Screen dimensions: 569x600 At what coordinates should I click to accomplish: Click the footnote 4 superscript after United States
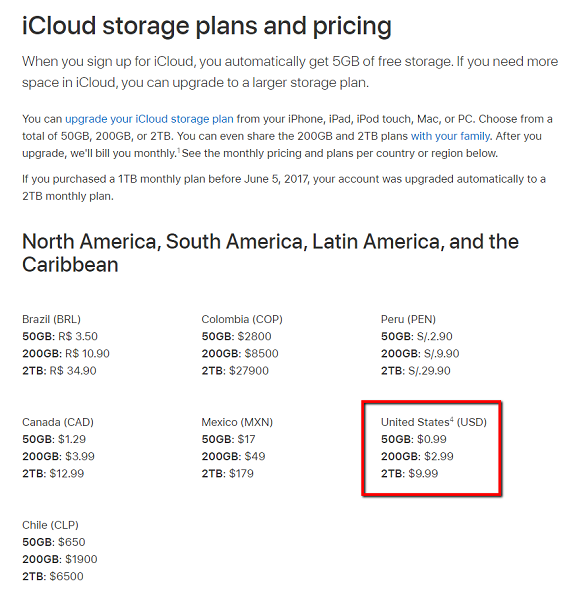click(x=452, y=419)
